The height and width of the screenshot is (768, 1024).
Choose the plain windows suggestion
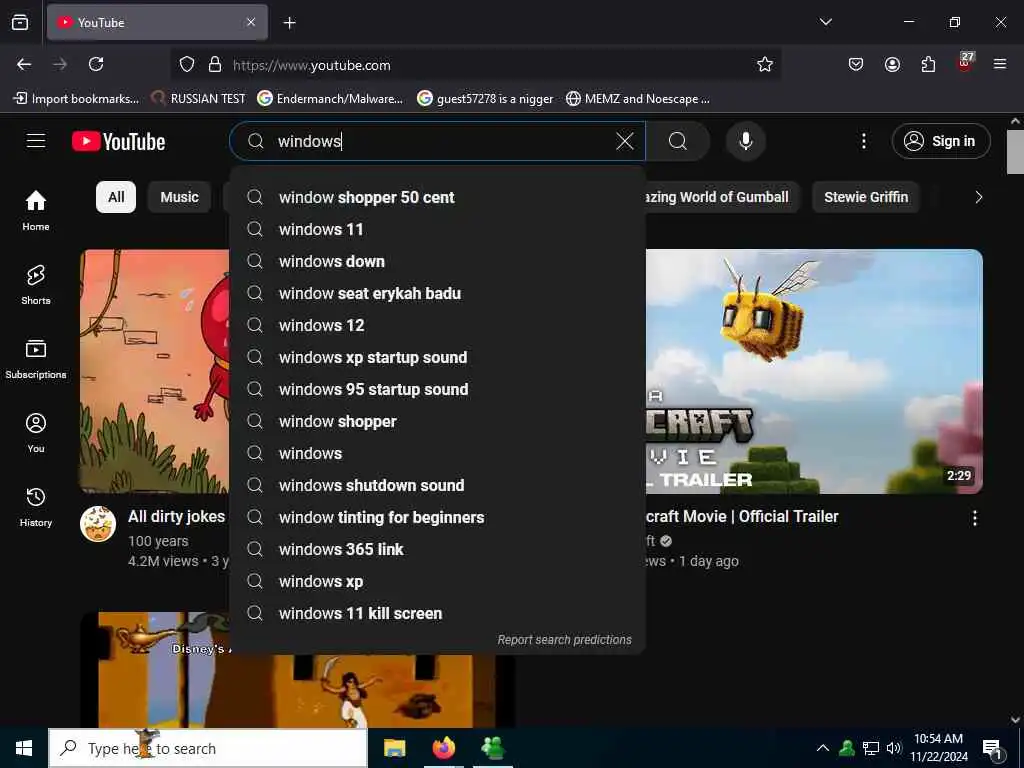438,453
